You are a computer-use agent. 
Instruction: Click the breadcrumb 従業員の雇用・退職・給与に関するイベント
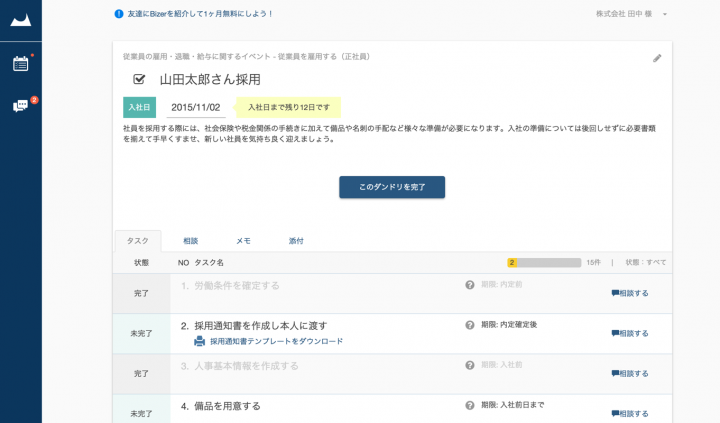197,56
